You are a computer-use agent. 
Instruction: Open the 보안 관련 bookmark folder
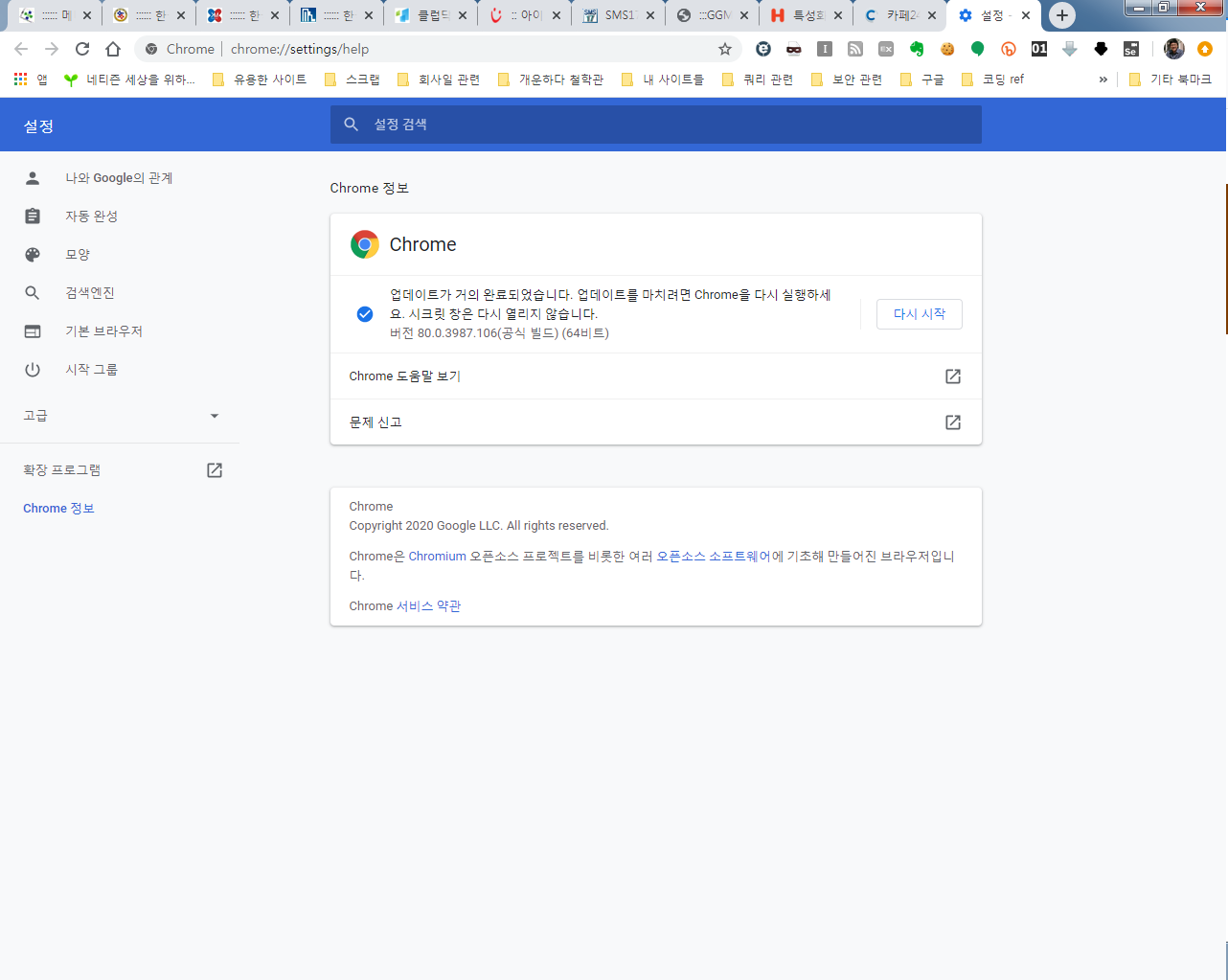coord(847,80)
